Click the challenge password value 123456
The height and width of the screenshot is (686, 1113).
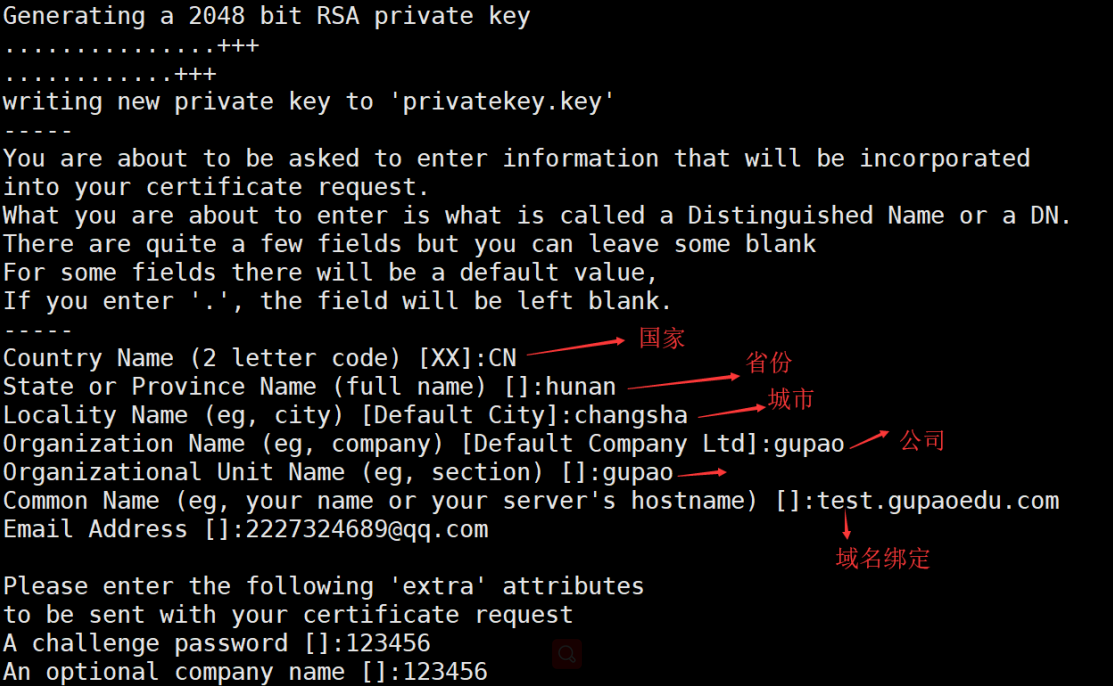tap(388, 643)
